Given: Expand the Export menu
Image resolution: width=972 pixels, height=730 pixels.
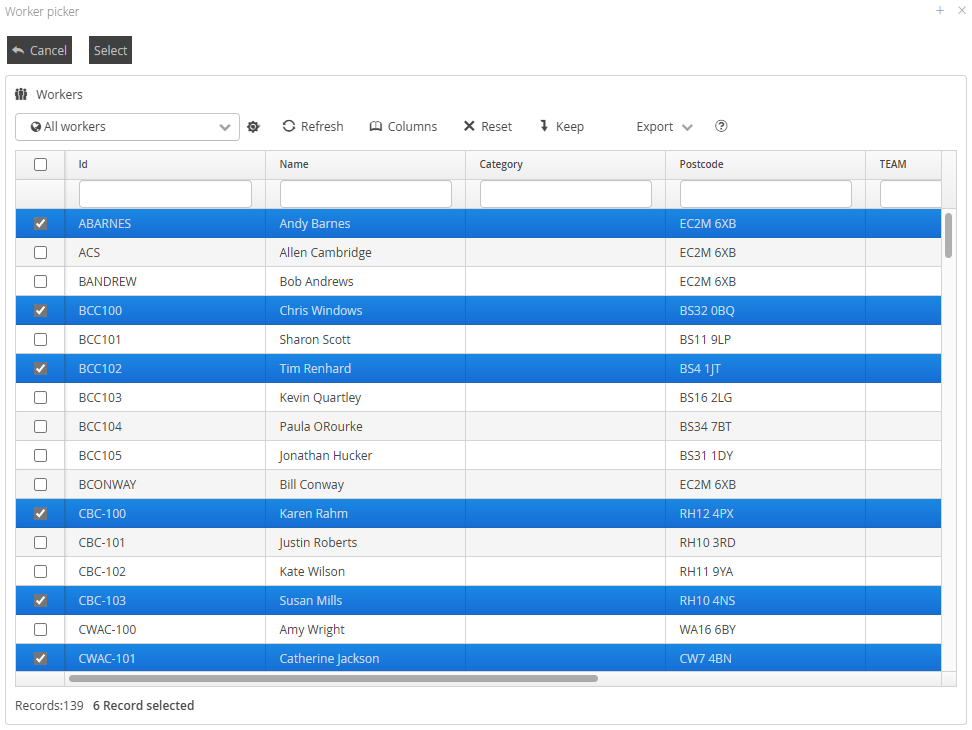Looking at the screenshot, I should click(664, 126).
